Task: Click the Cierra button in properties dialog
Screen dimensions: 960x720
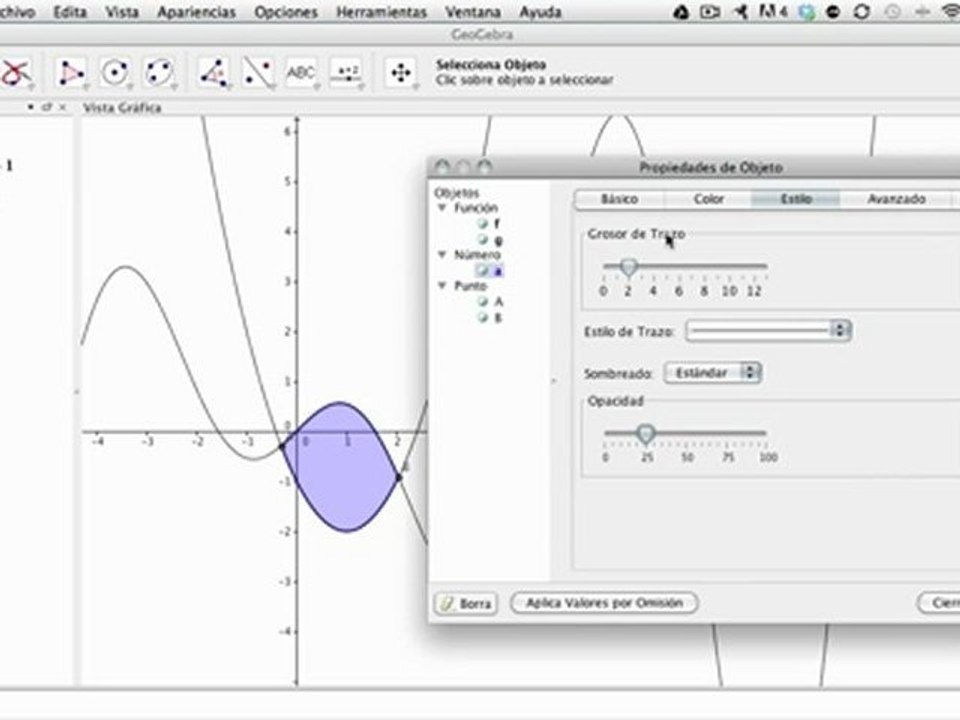Action: click(939, 603)
